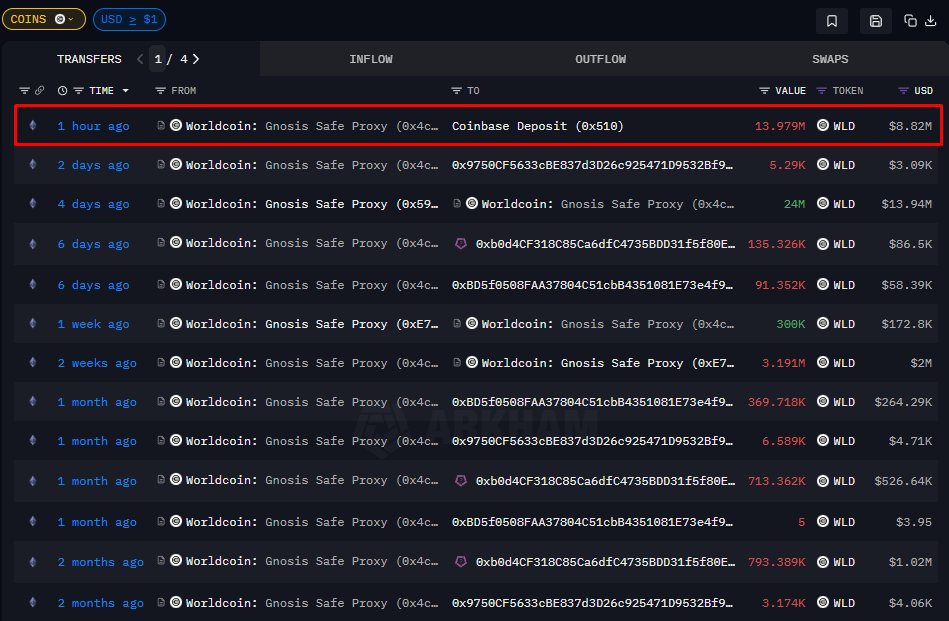This screenshot has height=621, width=949.
Task: Click the '1 hour ago' transaction time link
Action: point(93,126)
